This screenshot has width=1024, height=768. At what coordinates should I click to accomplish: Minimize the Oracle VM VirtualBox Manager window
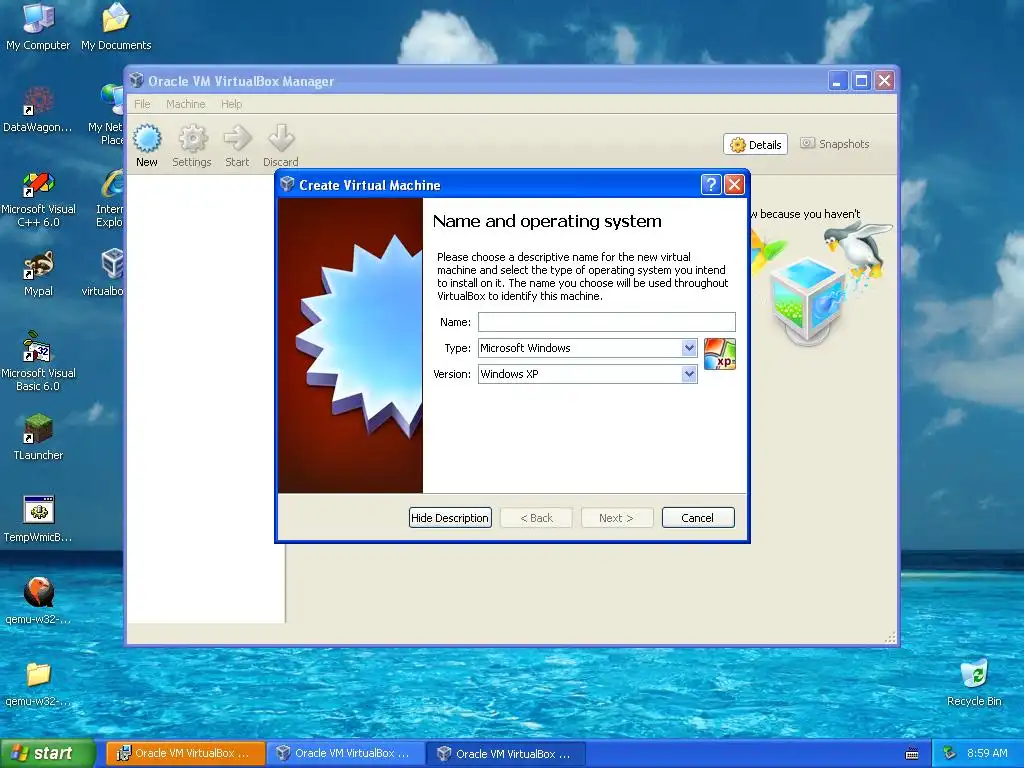(x=838, y=81)
